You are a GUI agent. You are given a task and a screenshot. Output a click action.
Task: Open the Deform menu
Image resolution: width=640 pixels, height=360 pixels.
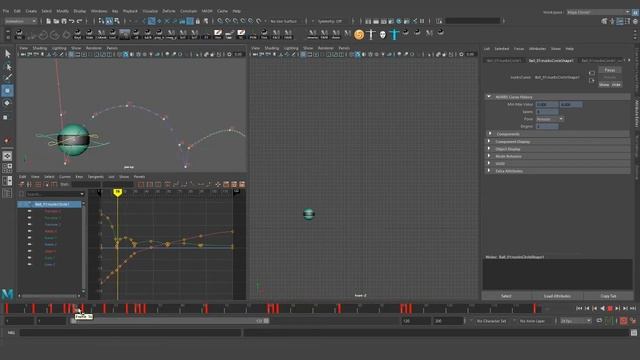point(169,11)
